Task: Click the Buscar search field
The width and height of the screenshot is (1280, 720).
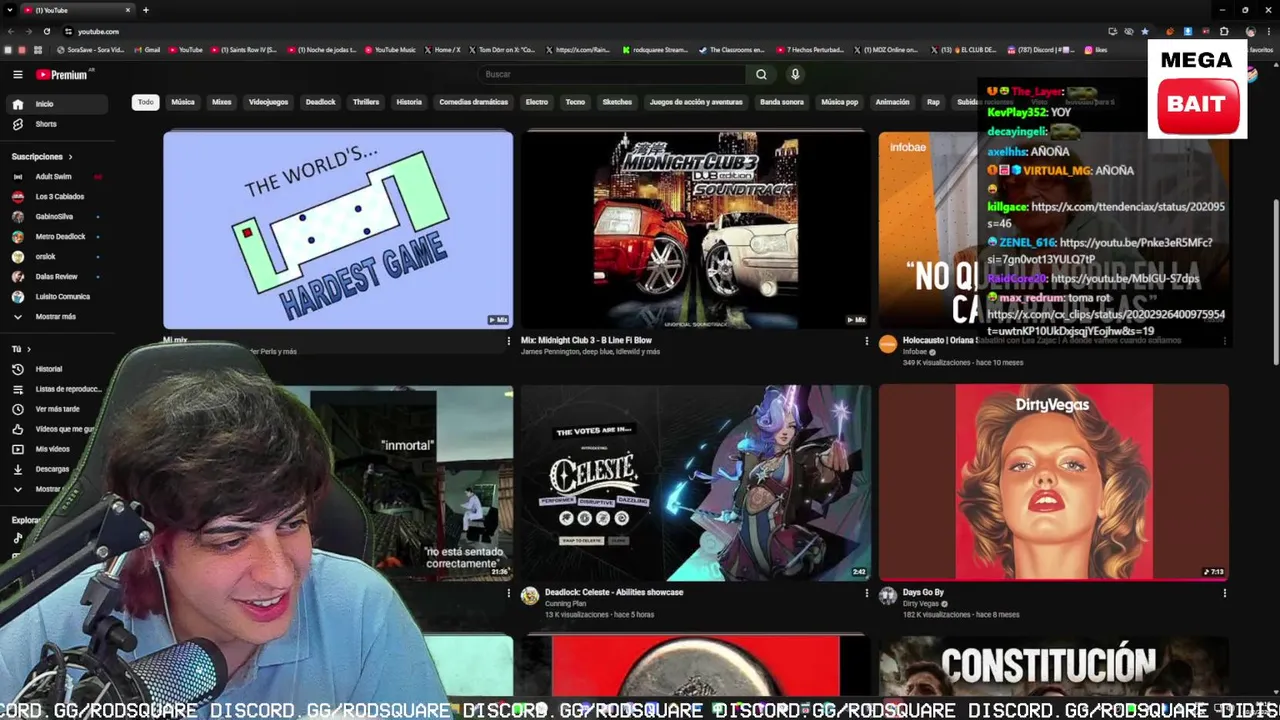Action: [611, 74]
